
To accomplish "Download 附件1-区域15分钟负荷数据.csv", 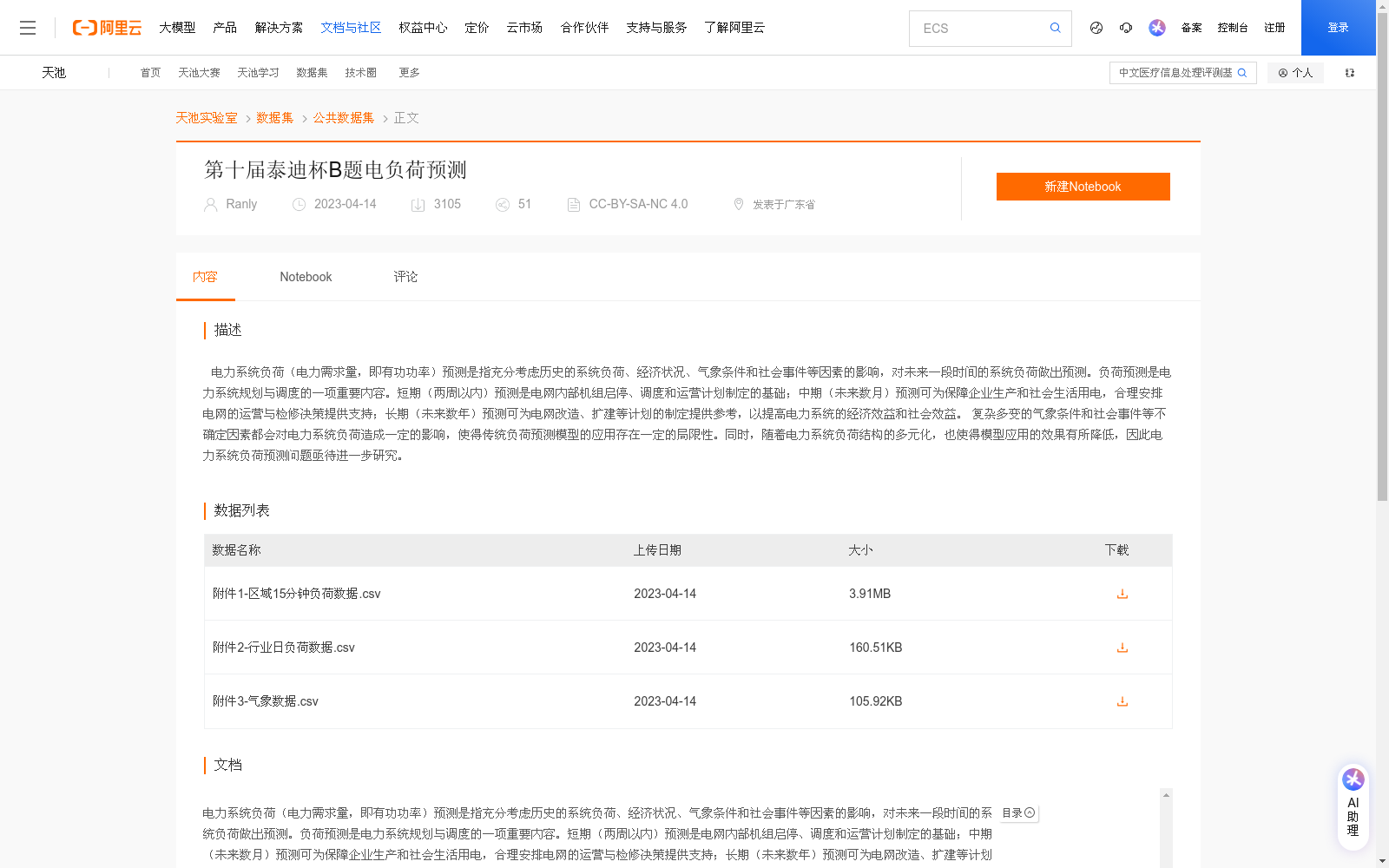I will (x=1122, y=594).
